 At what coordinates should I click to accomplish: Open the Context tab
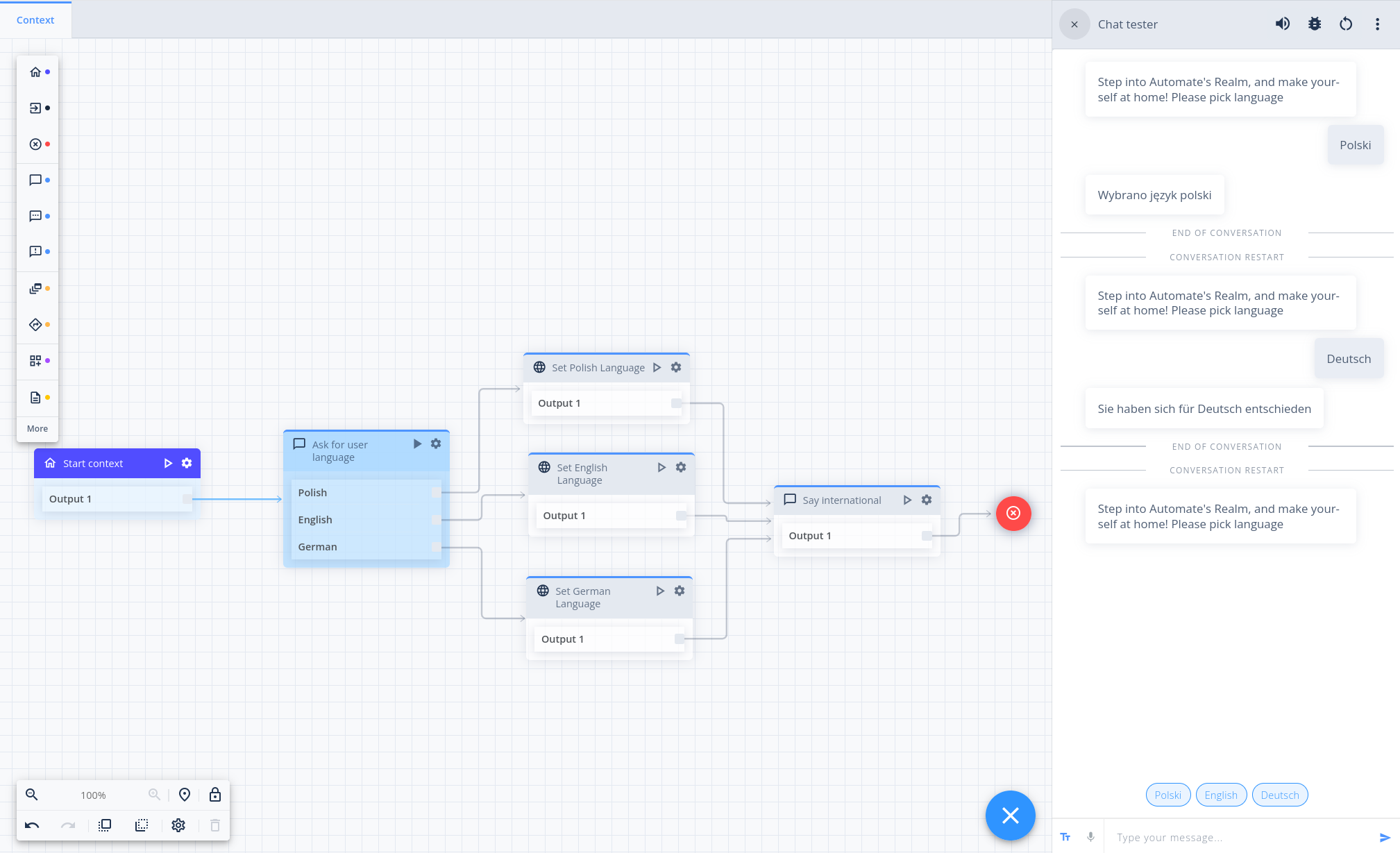click(x=35, y=19)
